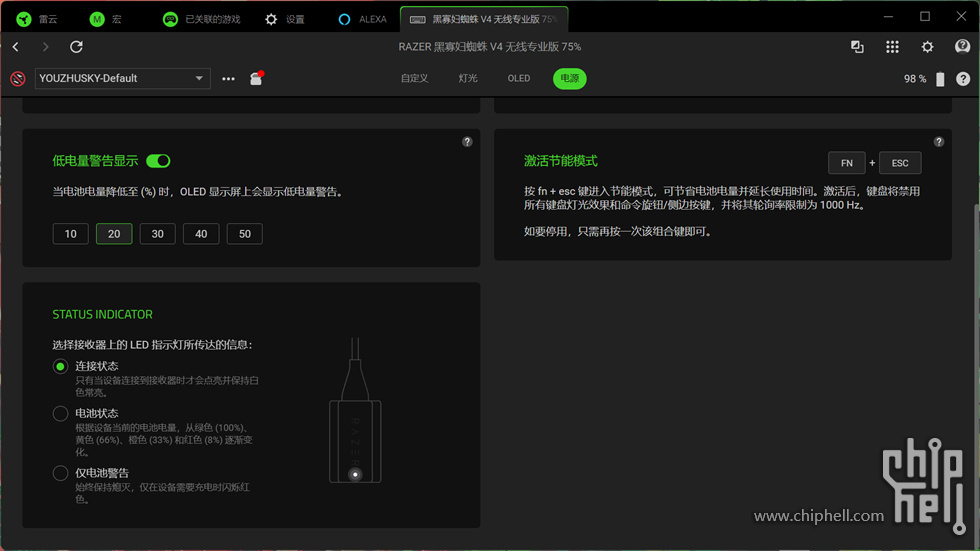Select the 电源 power section
Viewport: 980px width, 551px height.
click(569, 79)
